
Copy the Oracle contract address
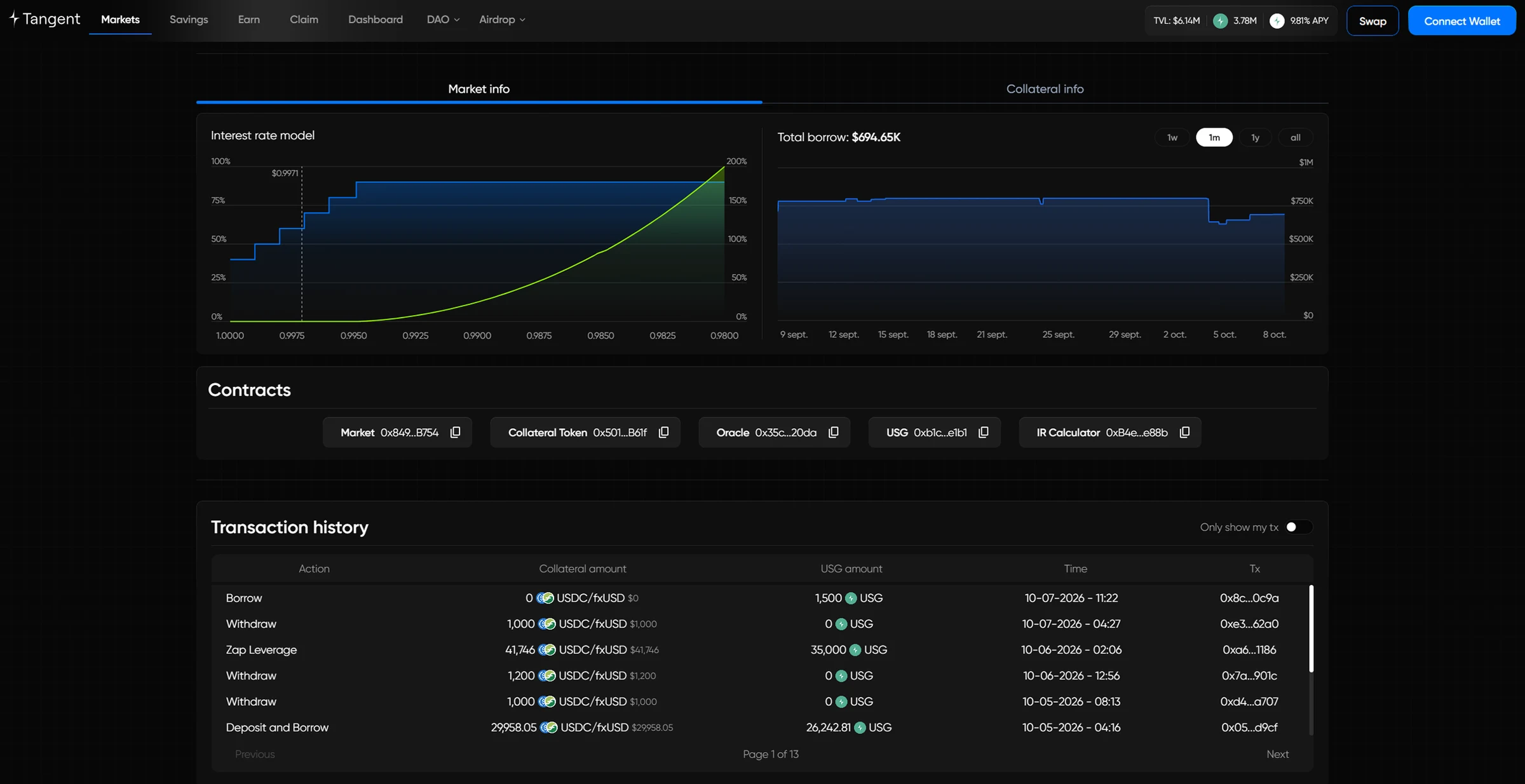(833, 432)
